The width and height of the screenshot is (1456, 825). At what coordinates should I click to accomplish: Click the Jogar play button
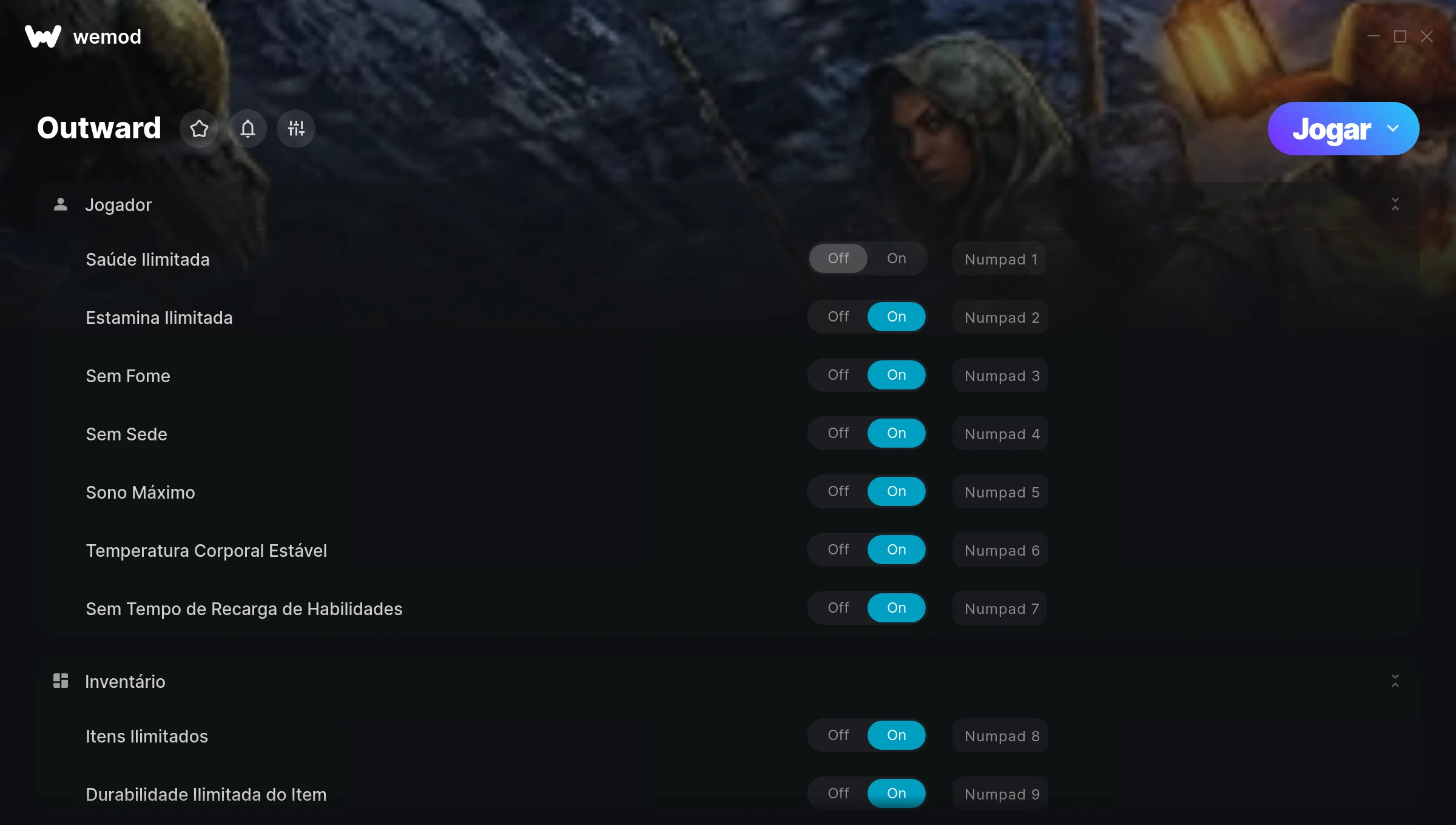point(1331,129)
